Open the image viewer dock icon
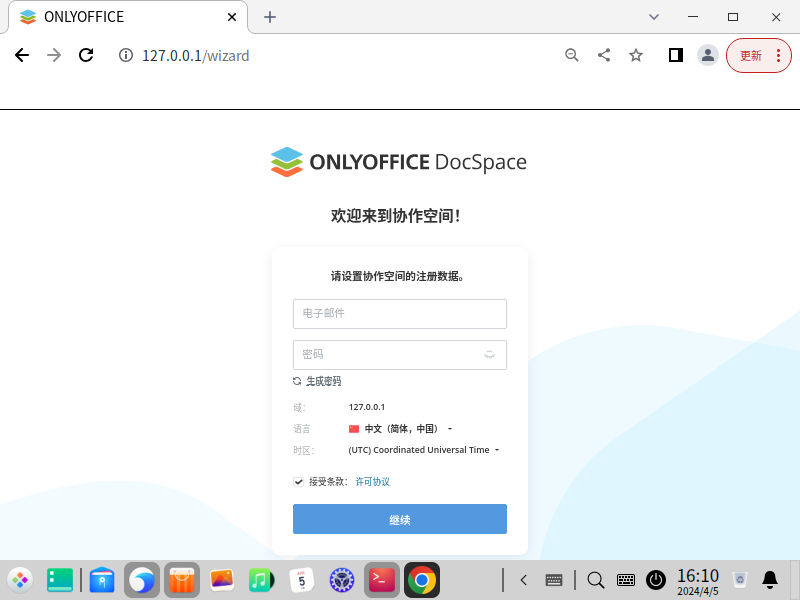Image resolution: width=800 pixels, height=600 pixels. pyautogui.click(x=222, y=580)
